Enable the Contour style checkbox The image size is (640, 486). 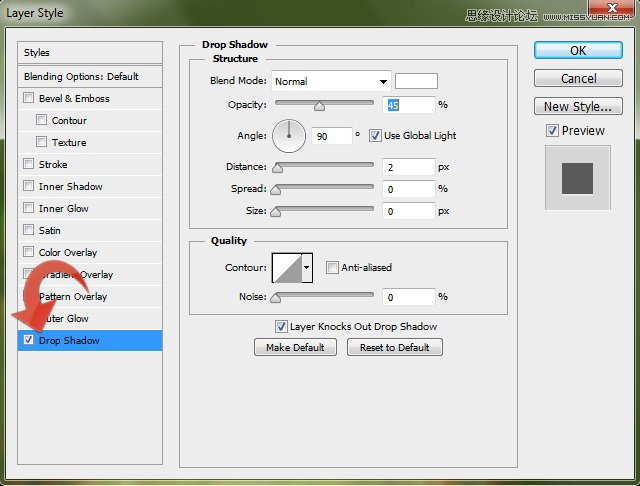pos(41,120)
